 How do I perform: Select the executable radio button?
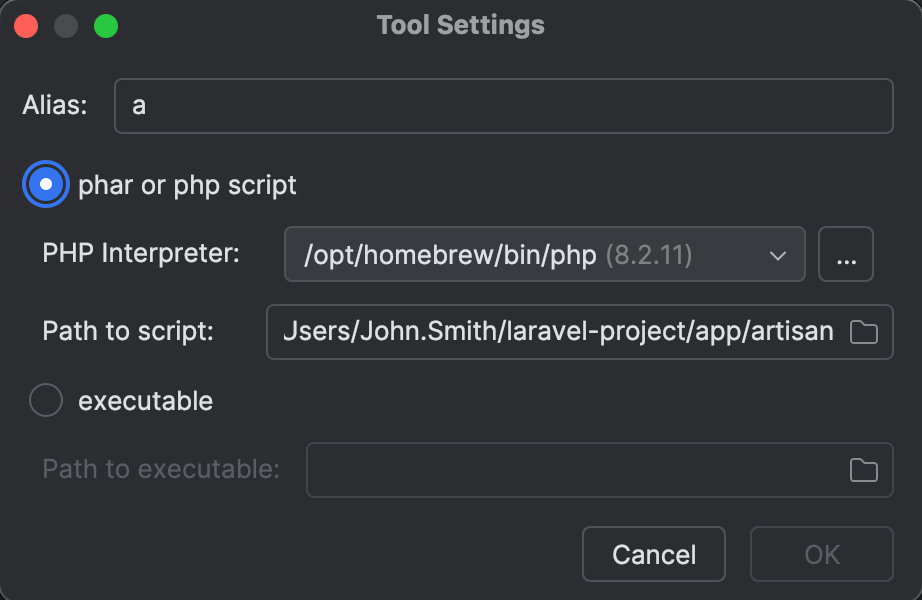click(46, 401)
